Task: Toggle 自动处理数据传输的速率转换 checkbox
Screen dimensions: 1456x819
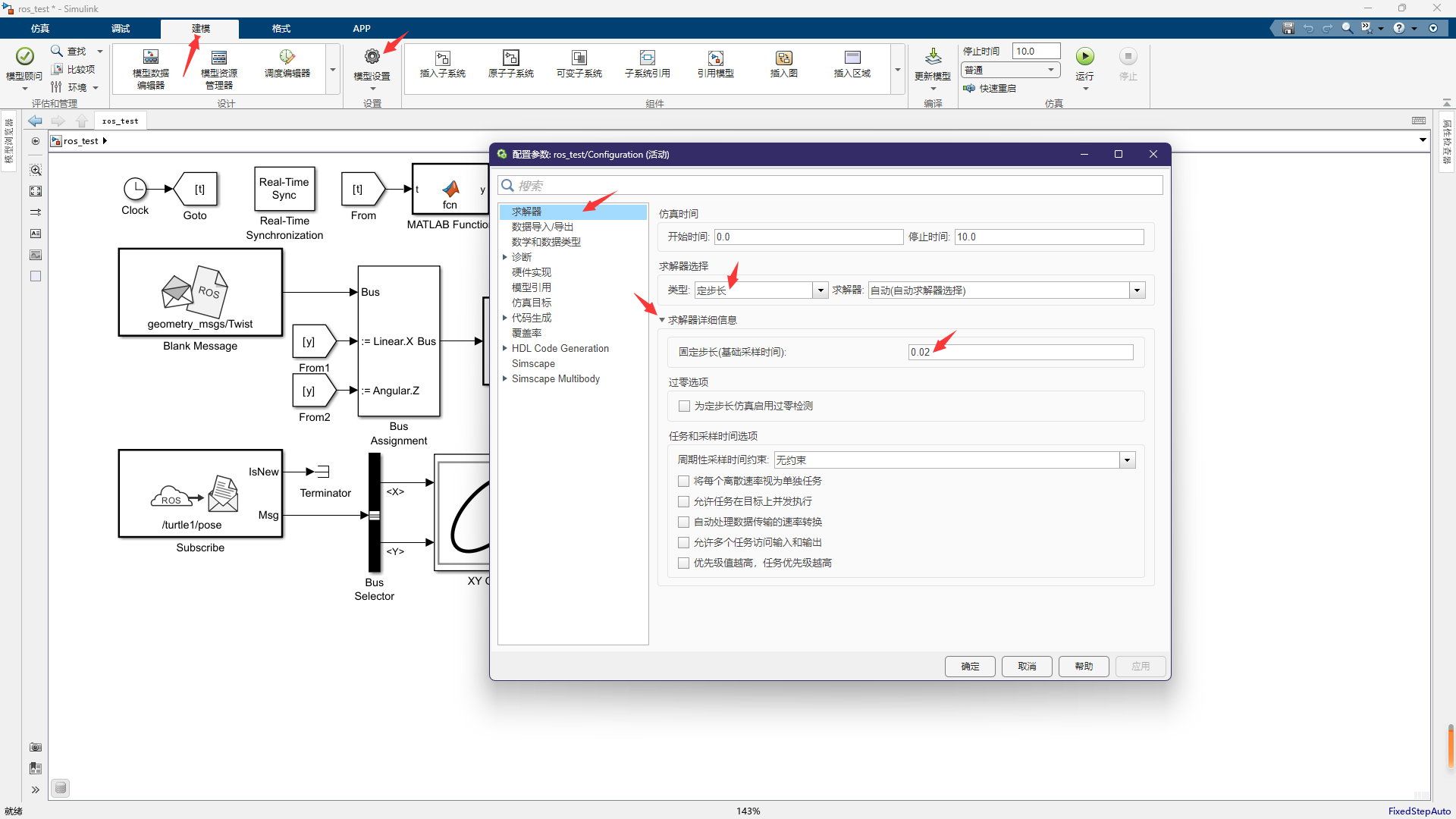Action: tap(684, 522)
